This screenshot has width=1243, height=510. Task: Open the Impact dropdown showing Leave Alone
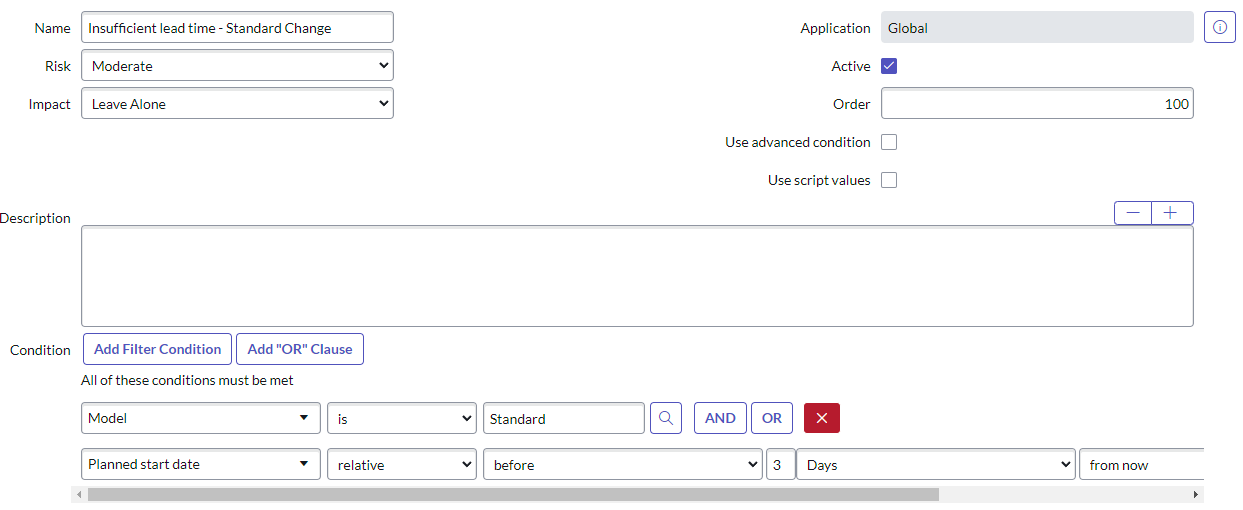click(237, 104)
